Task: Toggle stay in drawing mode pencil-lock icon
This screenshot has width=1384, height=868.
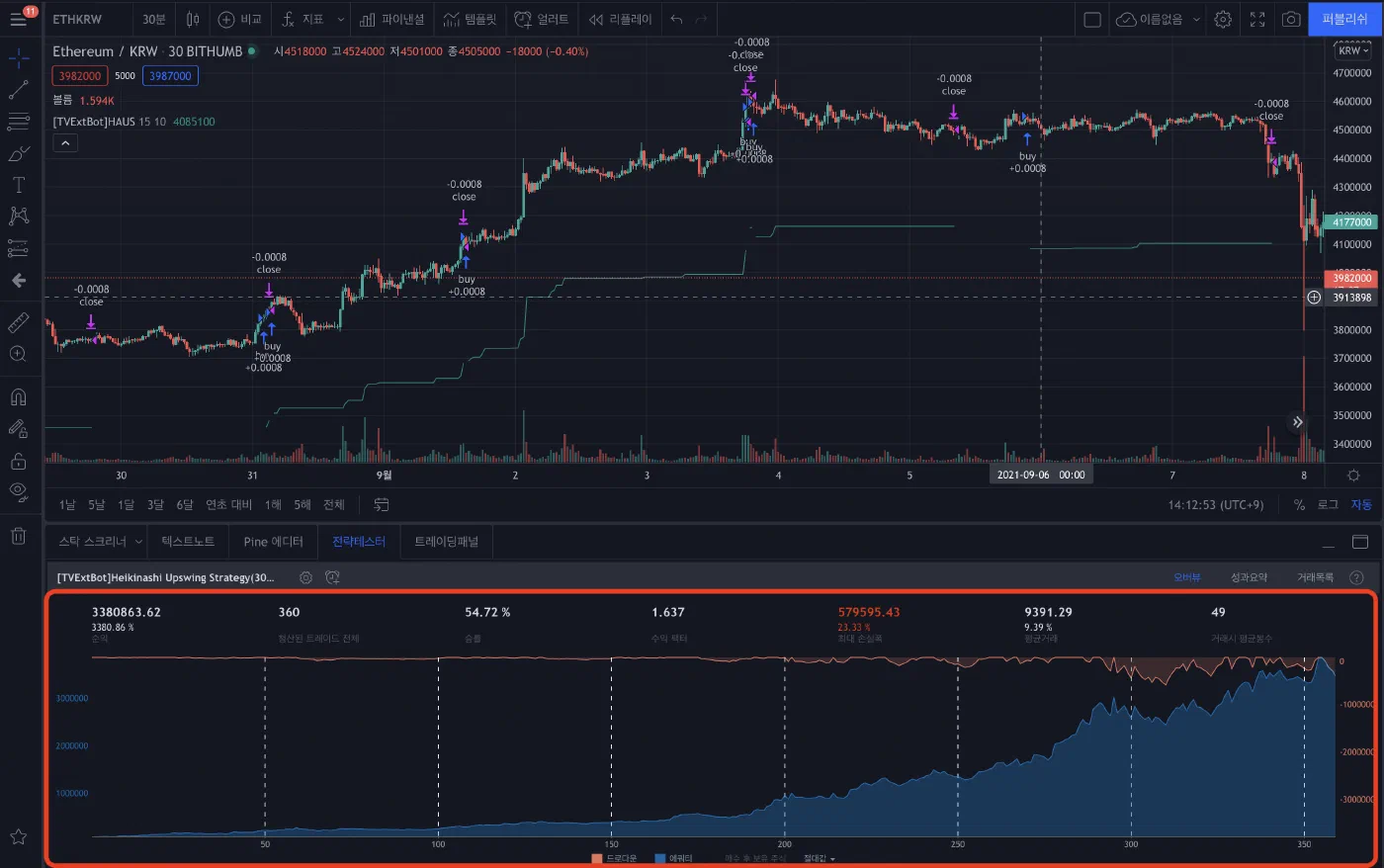Action: [18, 429]
